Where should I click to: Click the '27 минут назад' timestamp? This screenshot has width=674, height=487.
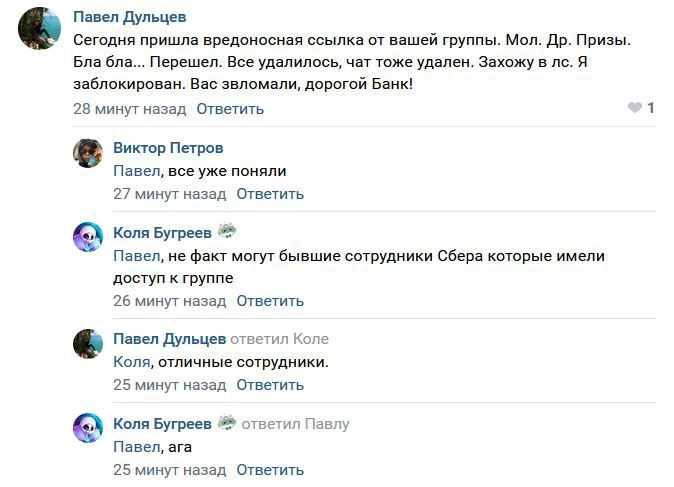click(169, 194)
